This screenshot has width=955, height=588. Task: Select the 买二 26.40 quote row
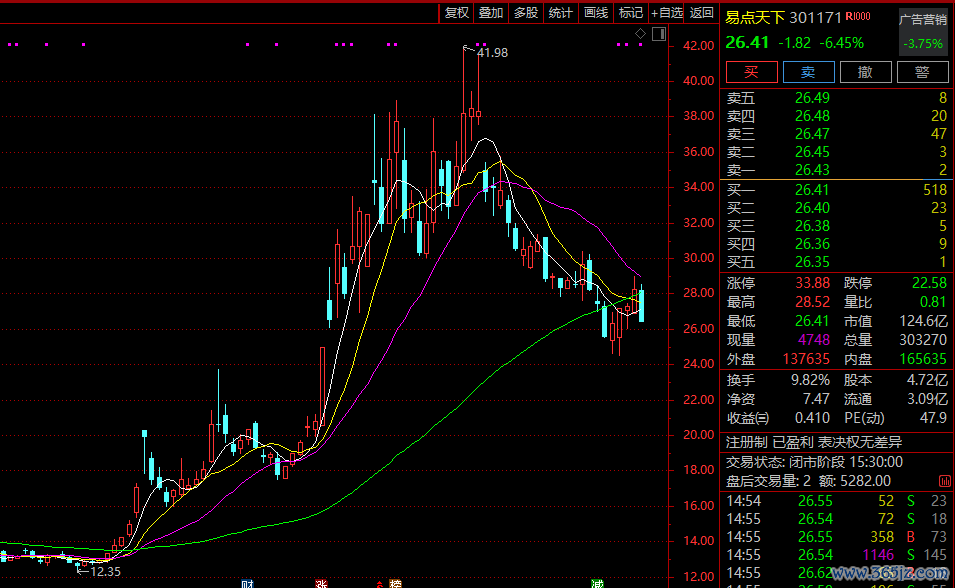836,208
